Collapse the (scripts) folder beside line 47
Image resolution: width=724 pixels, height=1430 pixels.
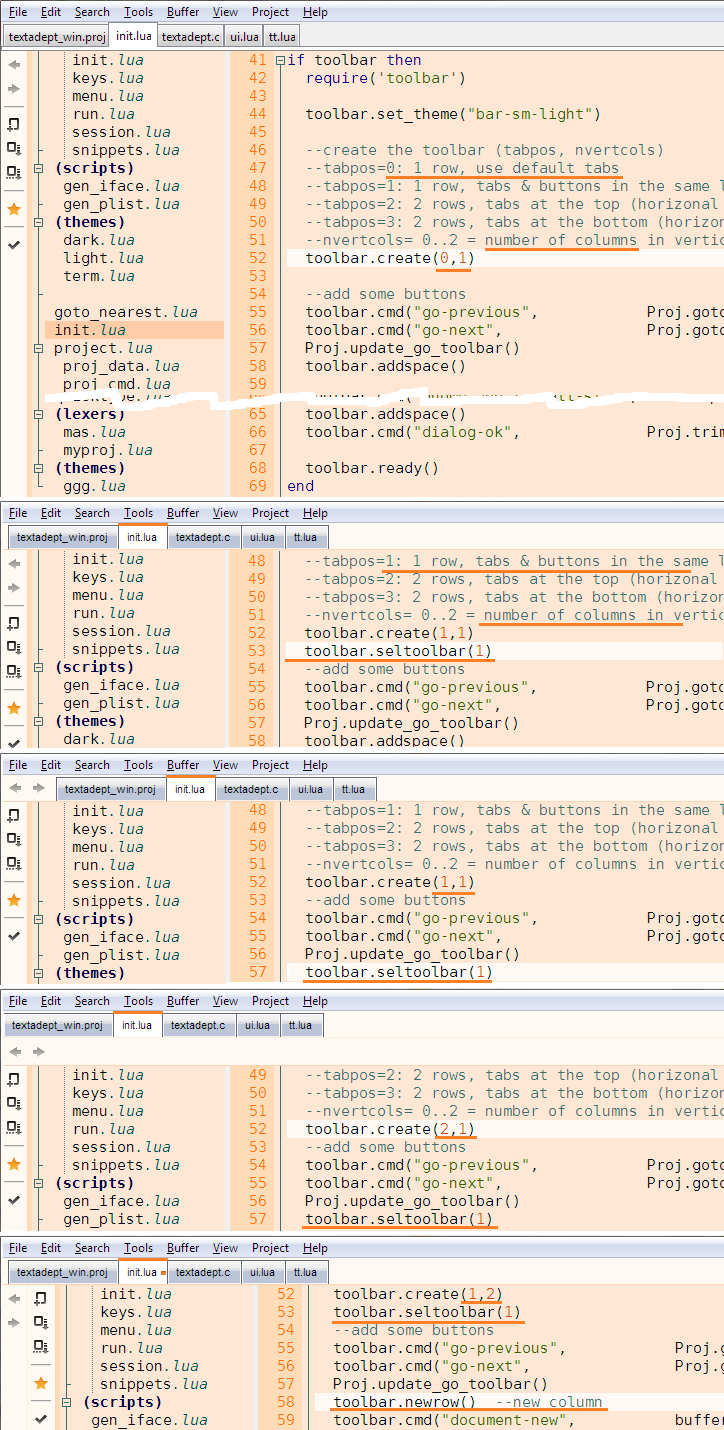click(x=40, y=168)
